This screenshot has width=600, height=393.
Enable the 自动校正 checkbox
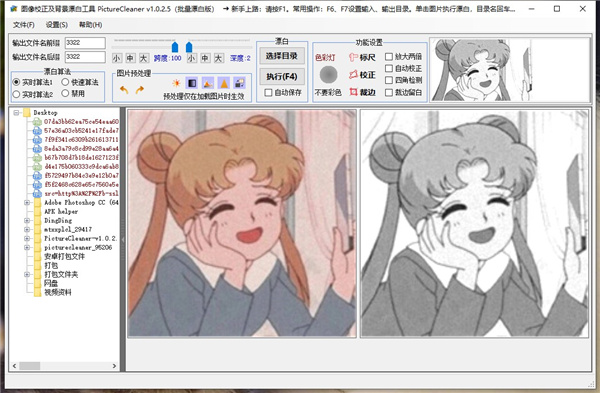[x=389, y=68]
